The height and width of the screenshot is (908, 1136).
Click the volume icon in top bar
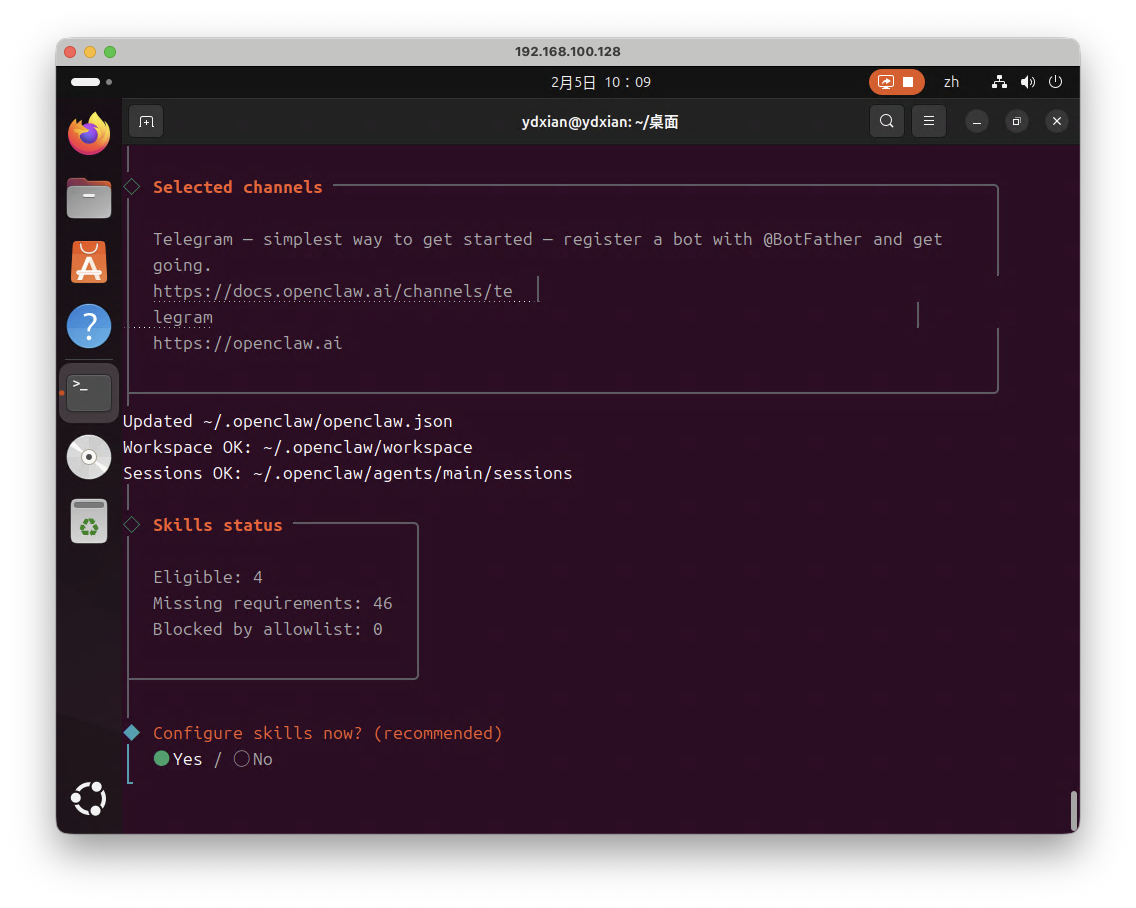pyautogui.click(x=1027, y=82)
